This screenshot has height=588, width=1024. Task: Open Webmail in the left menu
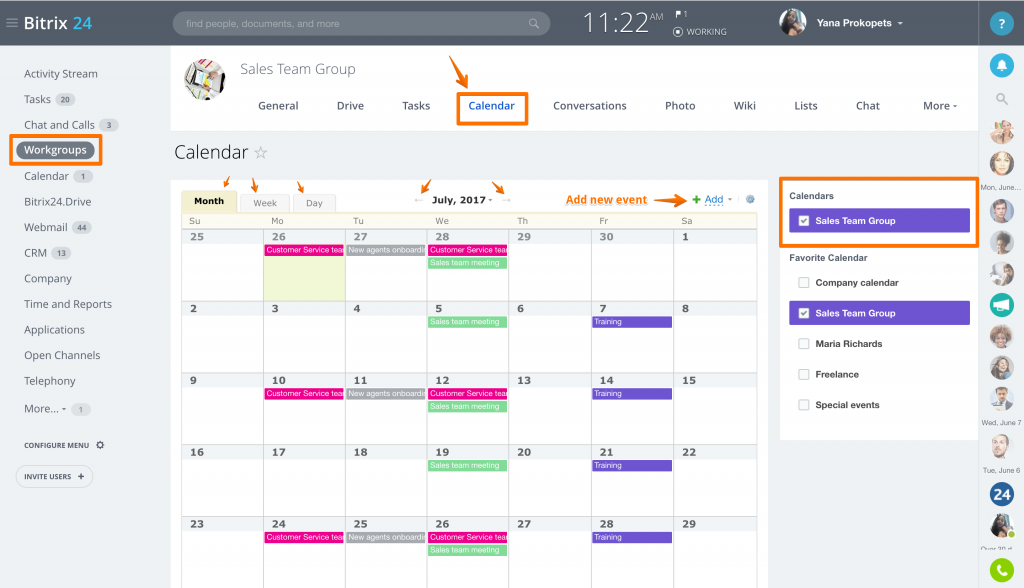46,227
